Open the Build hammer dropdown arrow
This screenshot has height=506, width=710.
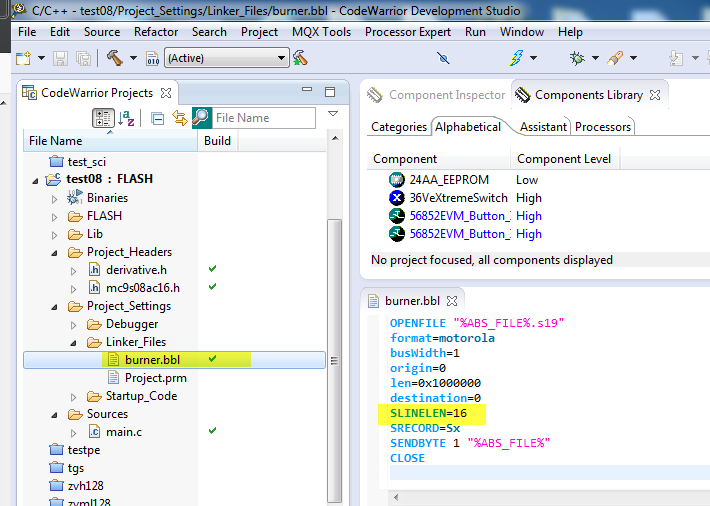tap(133, 58)
